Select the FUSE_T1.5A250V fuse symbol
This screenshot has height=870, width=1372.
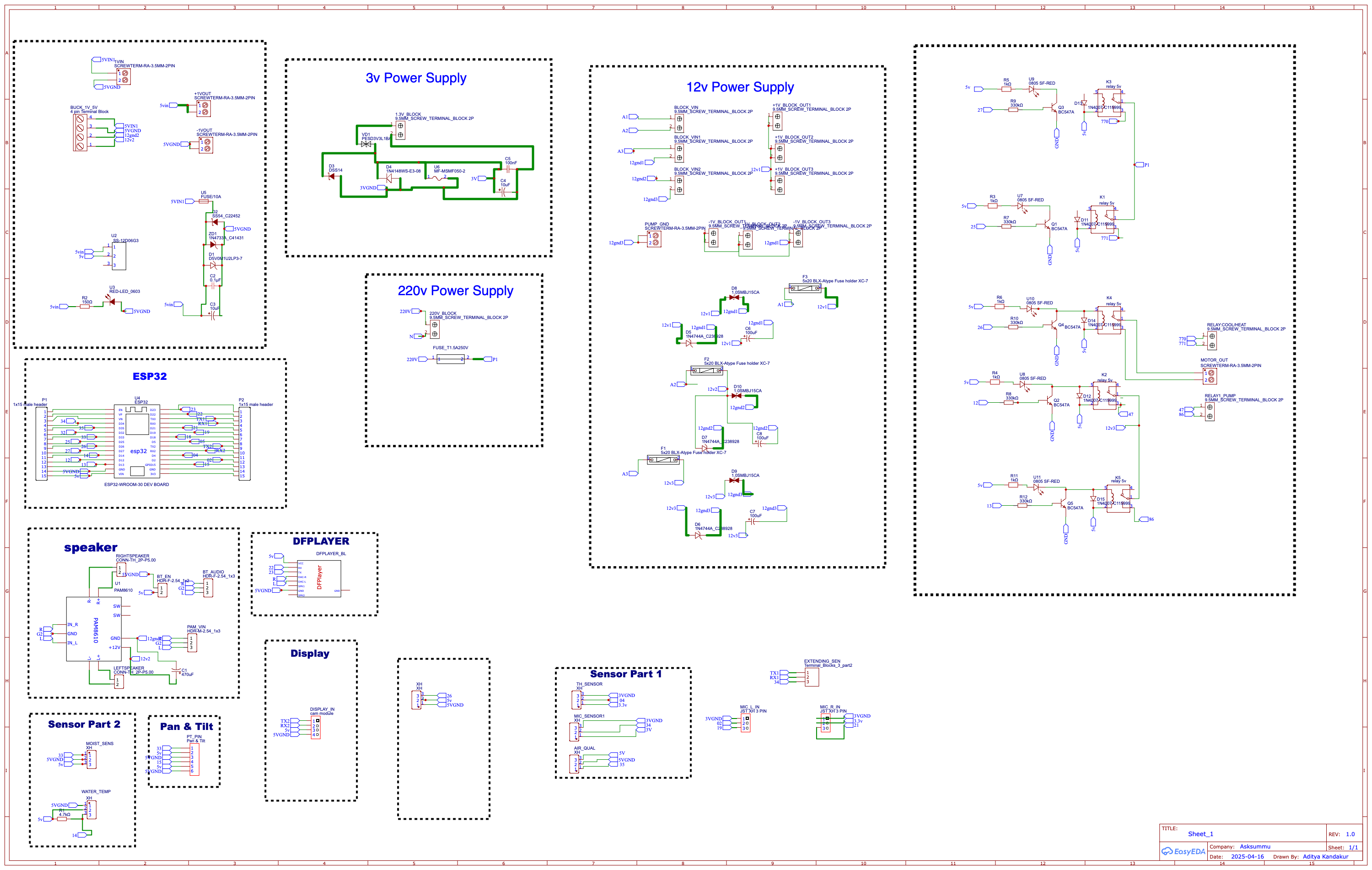(x=450, y=359)
